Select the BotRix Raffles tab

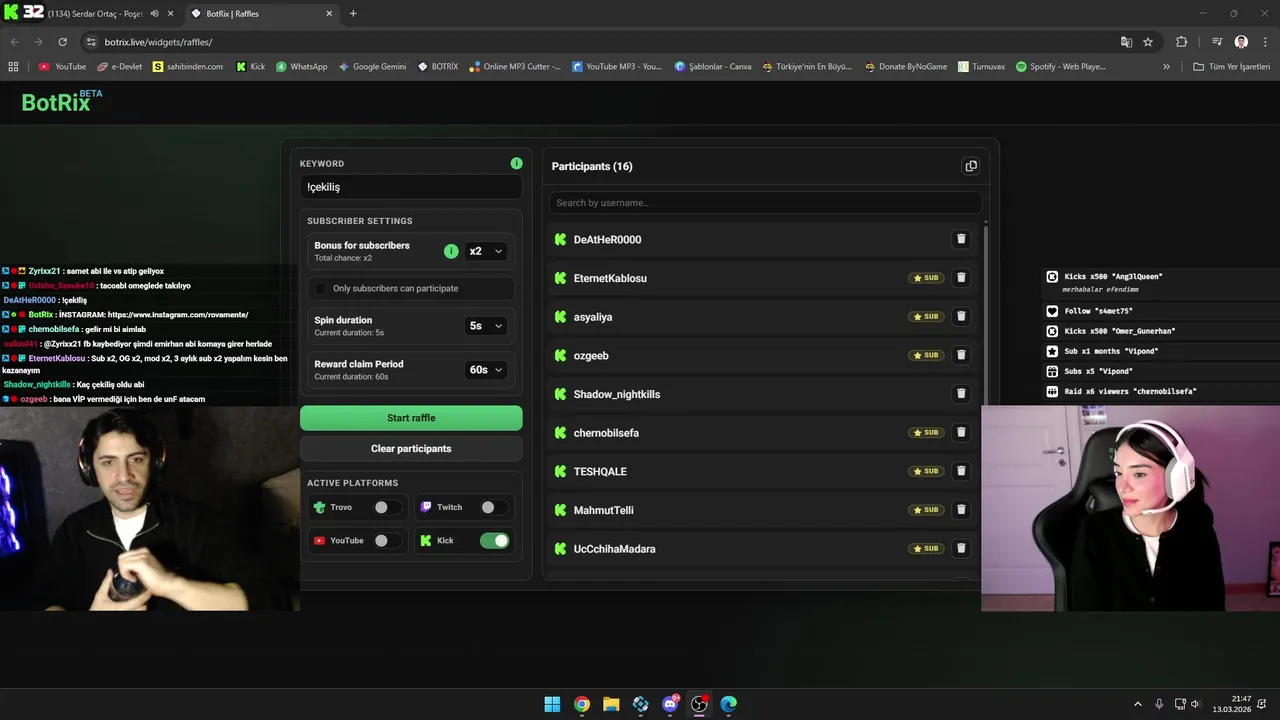click(x=263, y=13)
